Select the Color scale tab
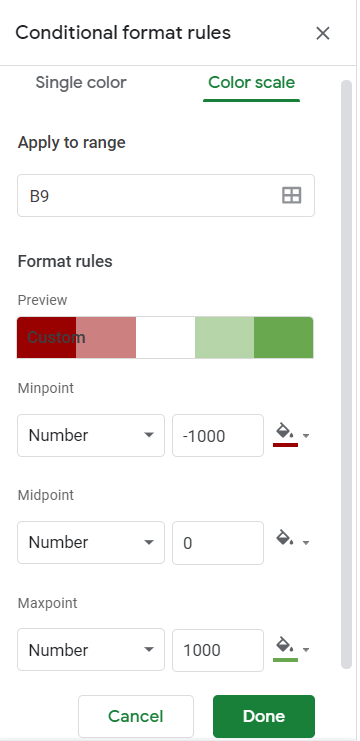Viewport: 360px width, 741px height. tap(251, 83)
